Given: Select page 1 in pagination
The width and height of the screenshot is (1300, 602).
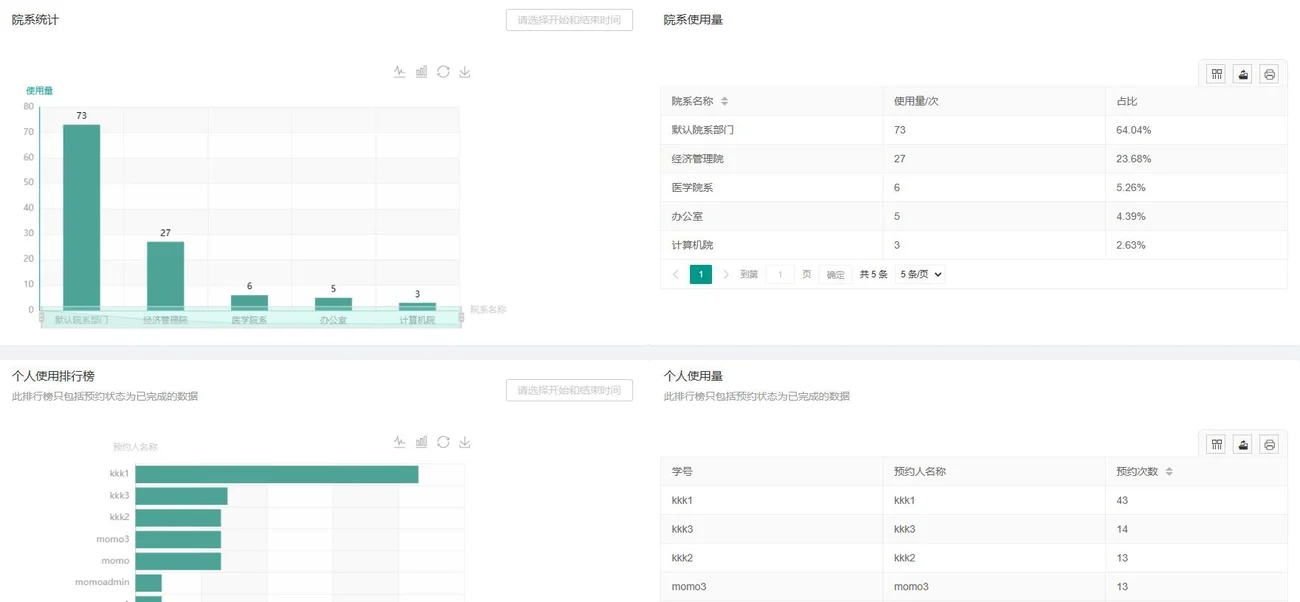Looking at the screenshot, I should click(x=701, y=274).
